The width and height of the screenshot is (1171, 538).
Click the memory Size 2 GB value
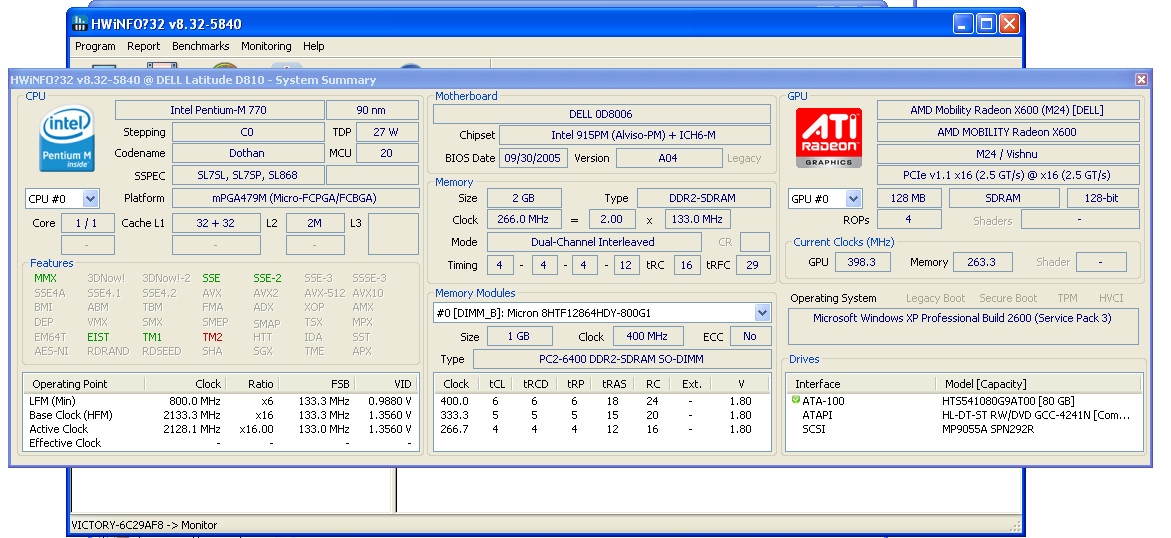click(x=524, y=198)
